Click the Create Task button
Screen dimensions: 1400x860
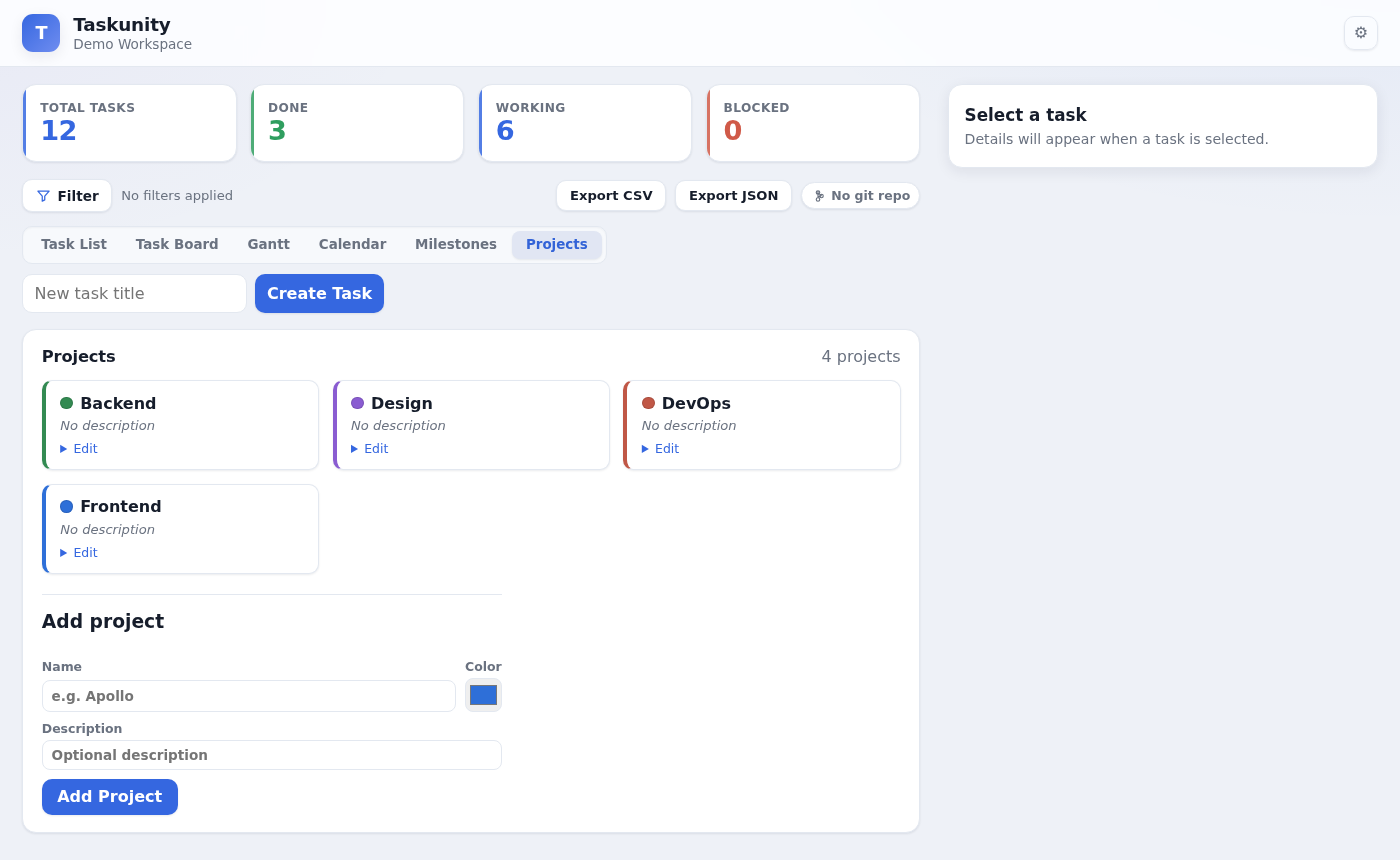click(x=319, y=294)
